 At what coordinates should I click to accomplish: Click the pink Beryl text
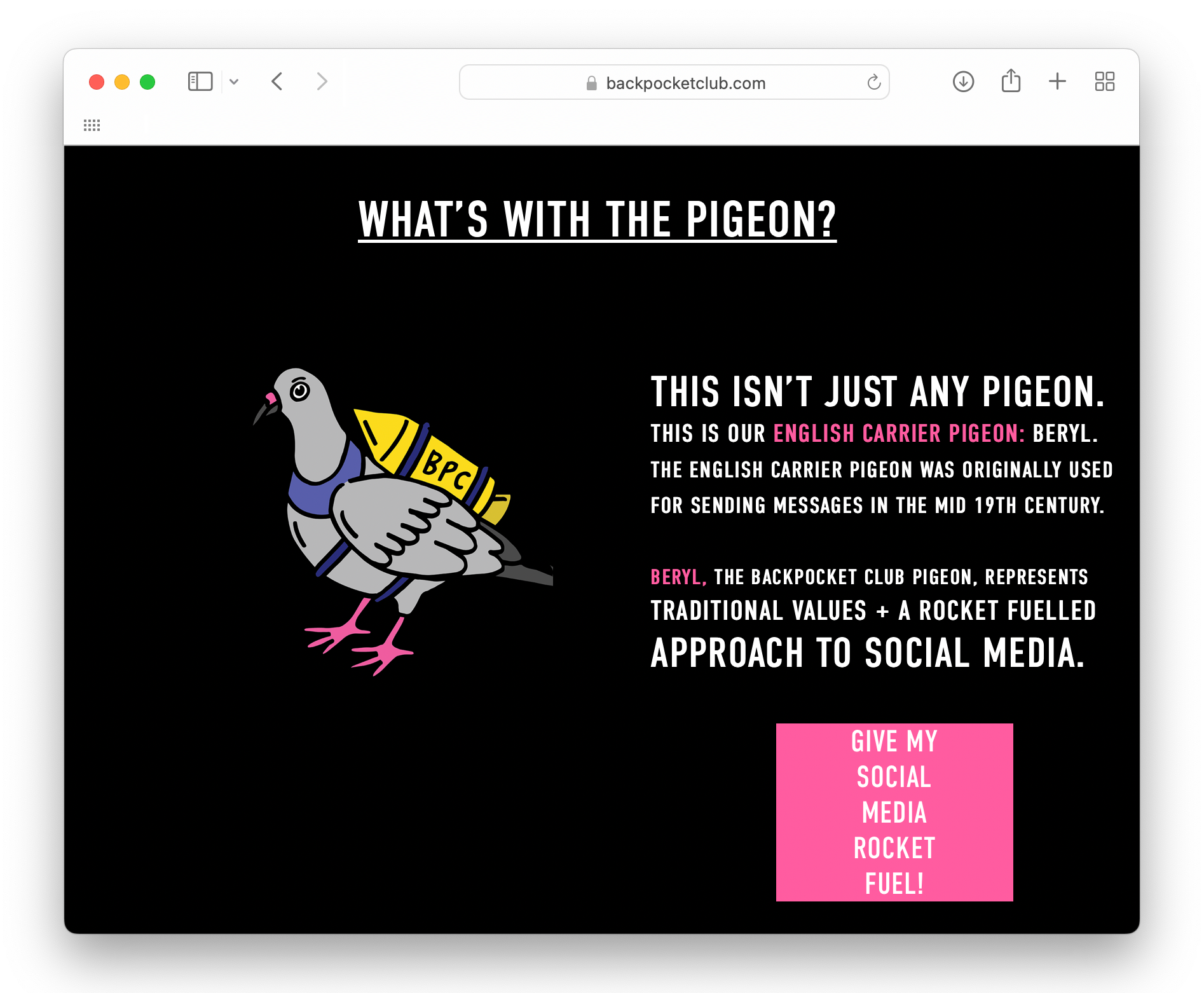678,577
